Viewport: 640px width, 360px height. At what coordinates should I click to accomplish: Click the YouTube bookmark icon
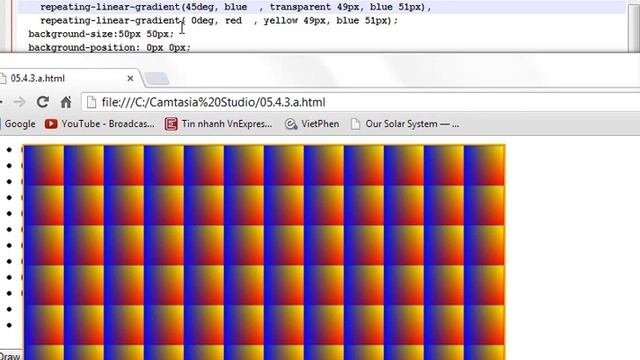click(51, 124)
